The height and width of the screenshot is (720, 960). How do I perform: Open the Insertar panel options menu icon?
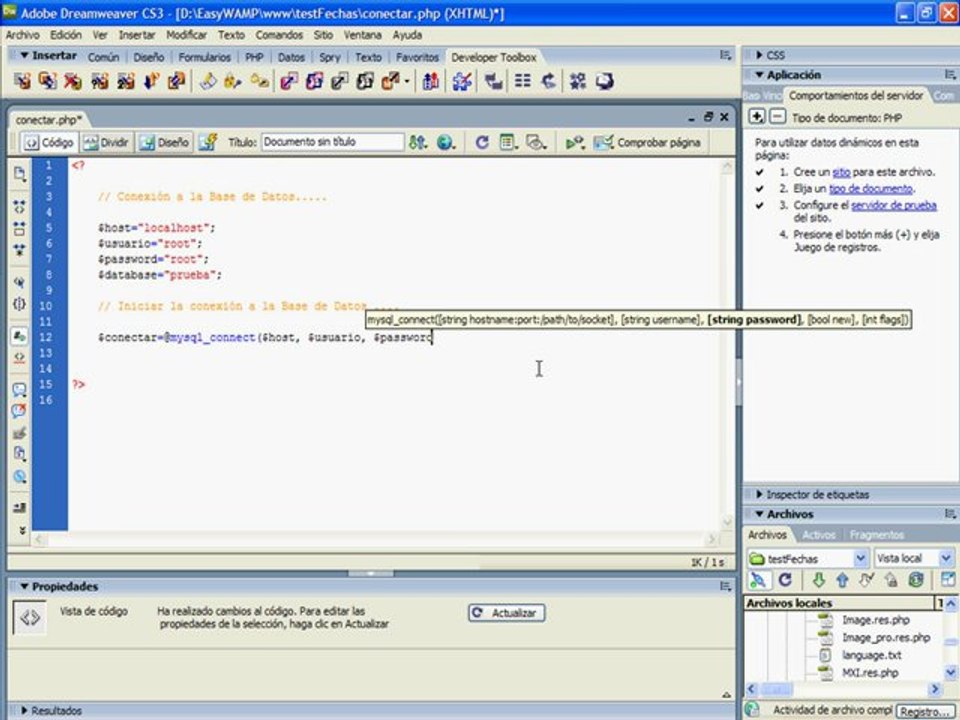(726, 55)
